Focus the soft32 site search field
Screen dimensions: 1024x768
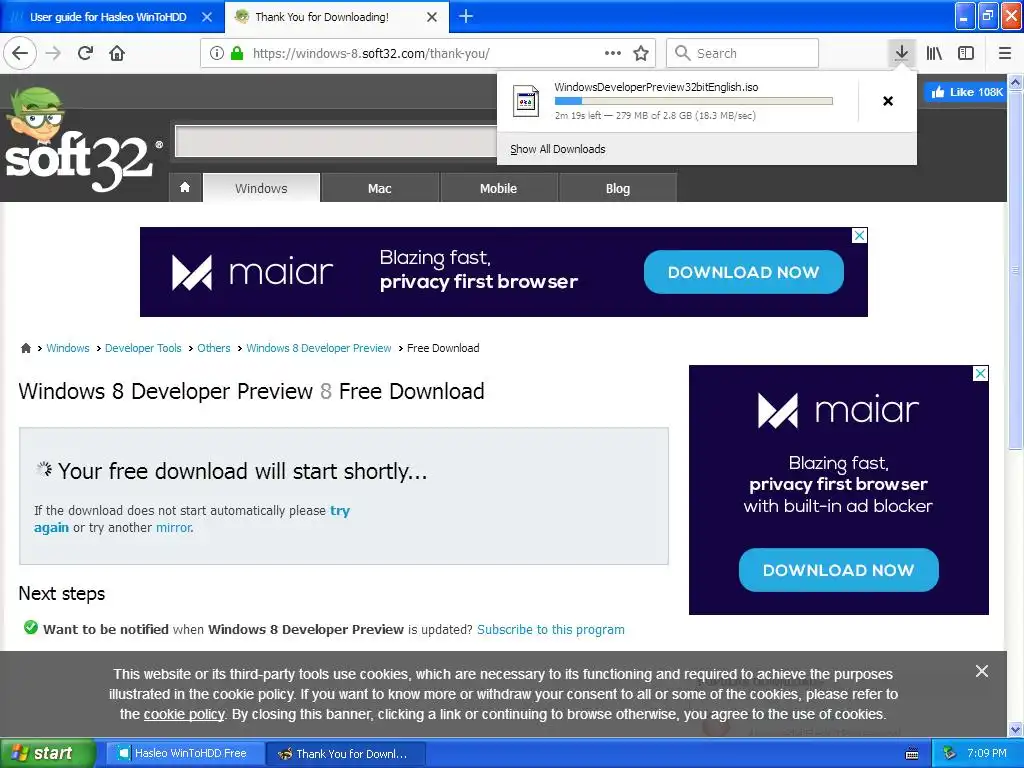click(336, 140)
